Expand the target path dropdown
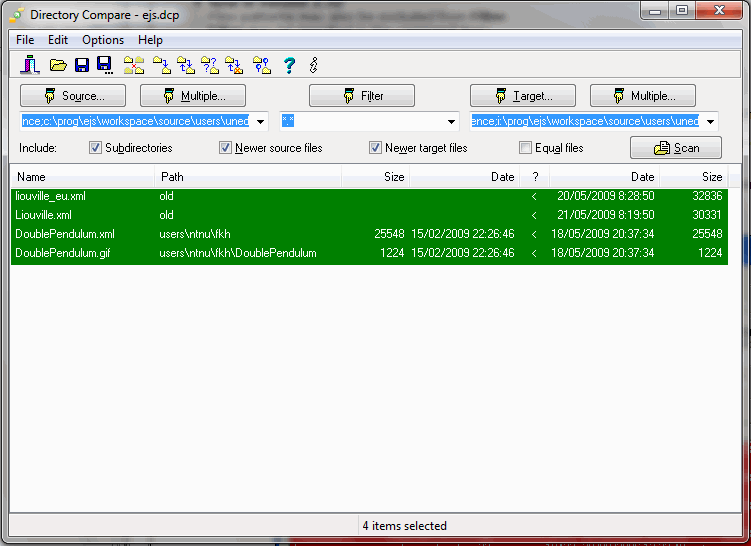This screenshot has width=751, height=546. click(711, 122)
